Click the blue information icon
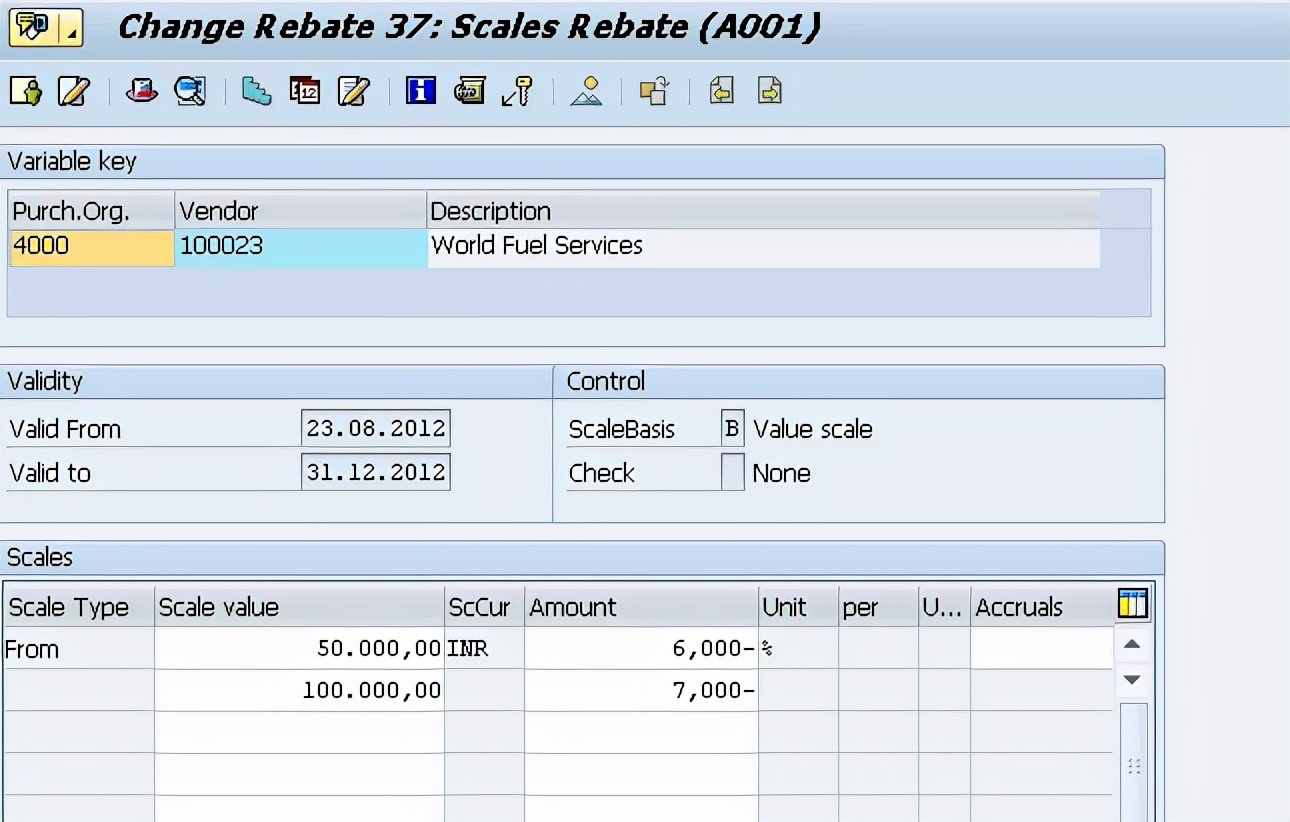This screenshot has width=1290, height=822. 421,92
